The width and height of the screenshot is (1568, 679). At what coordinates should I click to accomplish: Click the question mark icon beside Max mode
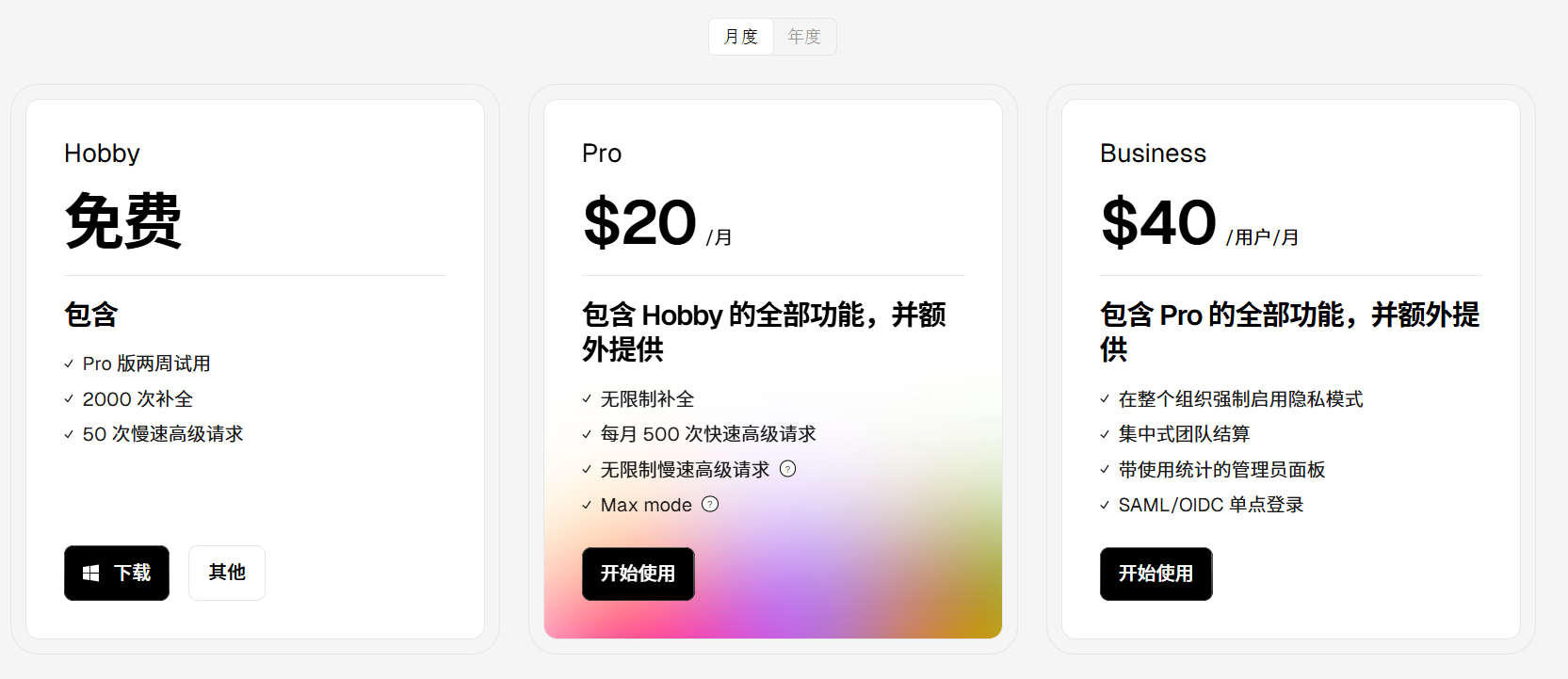[x=710, y=505]
